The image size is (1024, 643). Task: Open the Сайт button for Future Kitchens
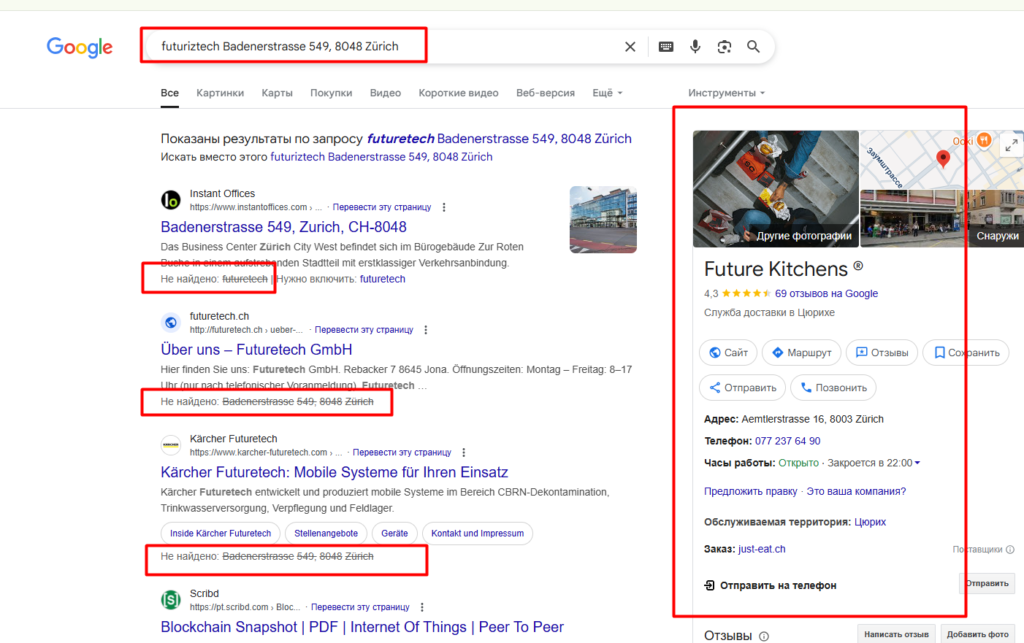[x=728, y=353]
